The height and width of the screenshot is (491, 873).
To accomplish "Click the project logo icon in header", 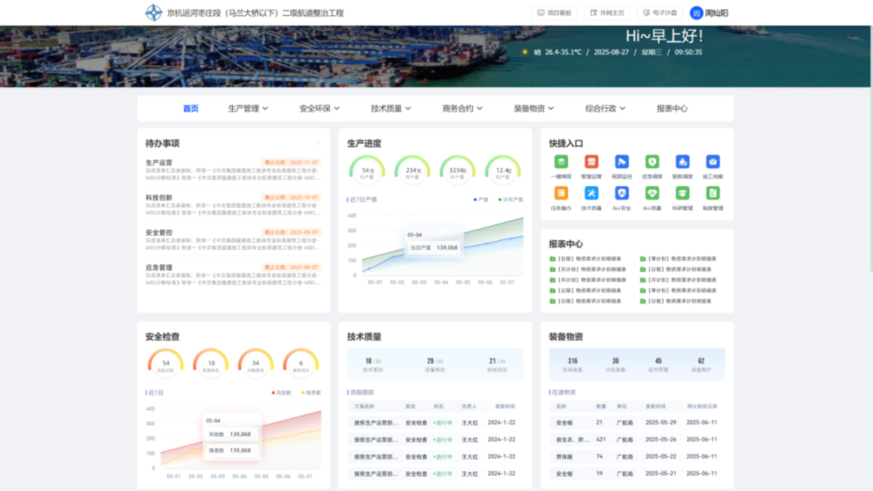I will tap(153, 12).
